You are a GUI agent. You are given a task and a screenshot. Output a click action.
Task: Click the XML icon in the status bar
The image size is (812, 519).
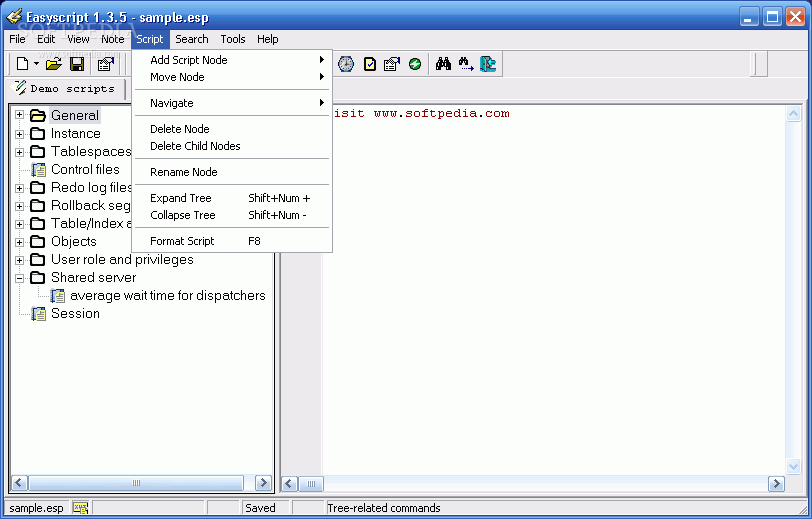80,508
